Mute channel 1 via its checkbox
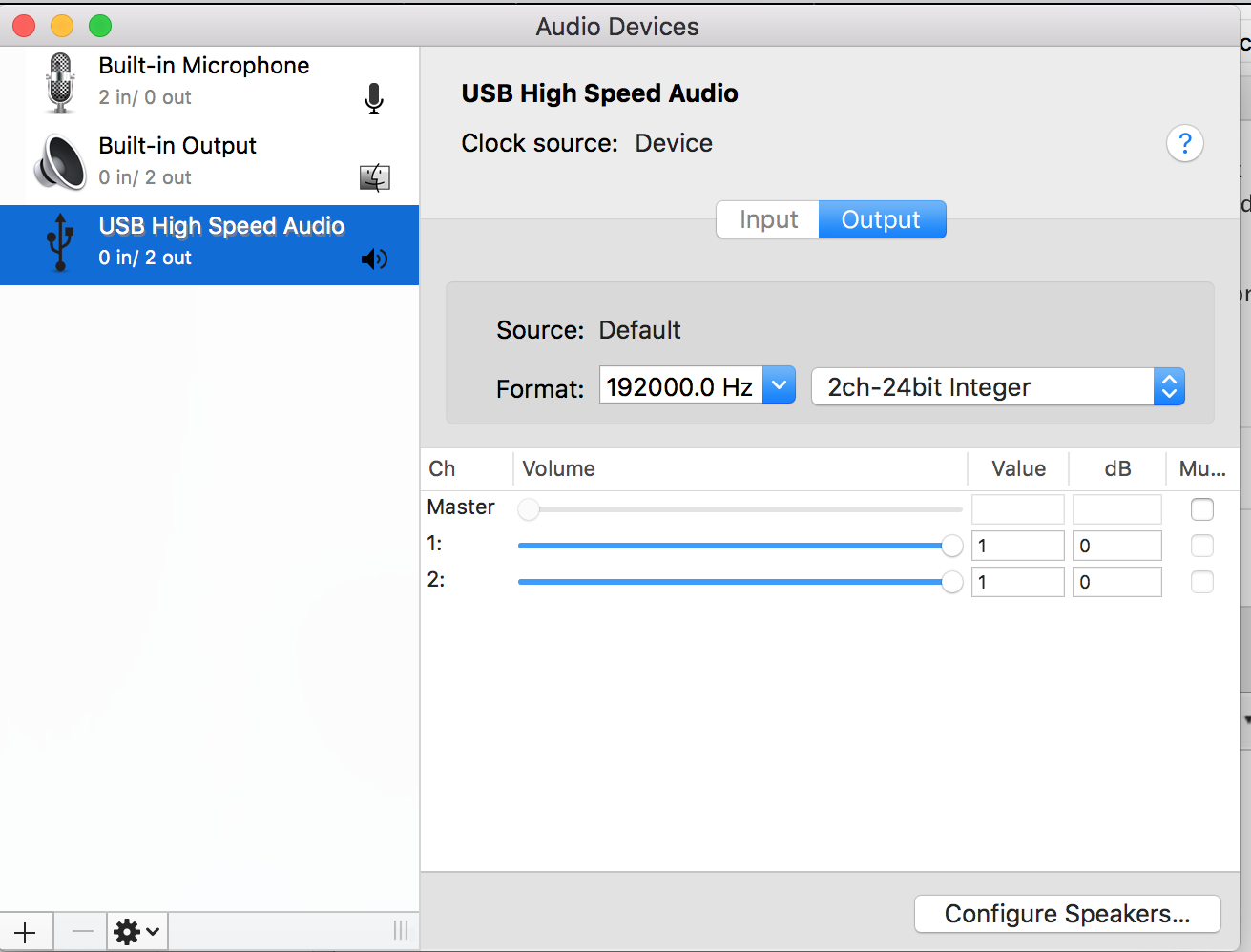1251x952 pixels. (1202, 546)
